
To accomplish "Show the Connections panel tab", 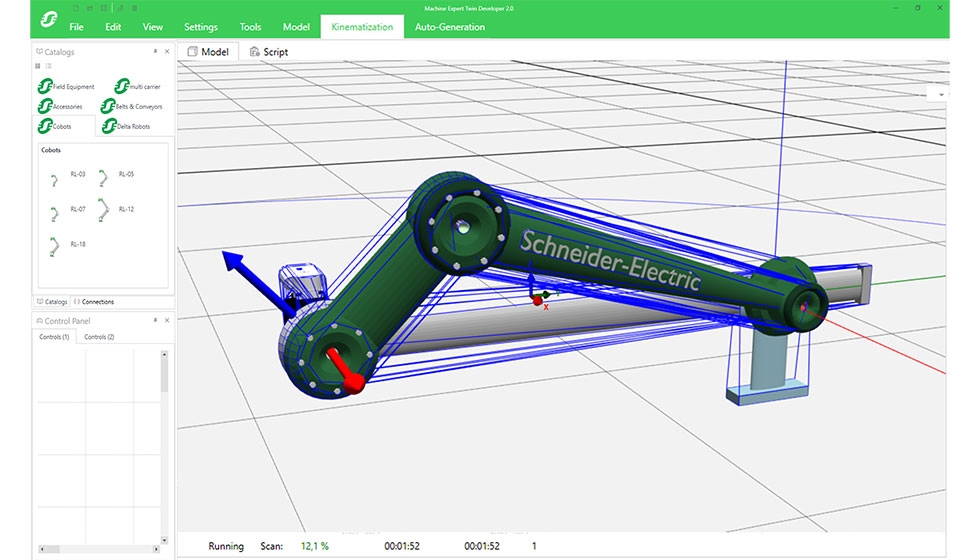I will click(94, 301).
